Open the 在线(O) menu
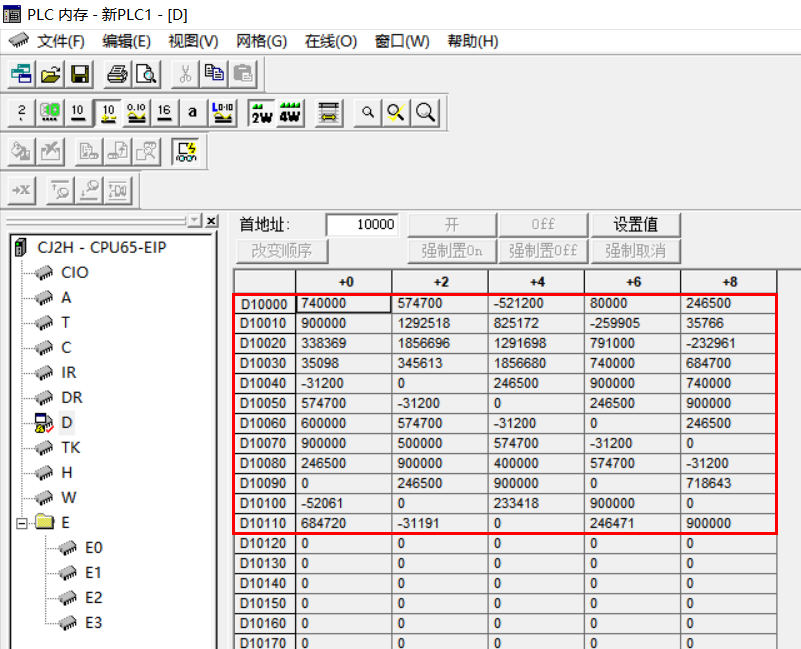801x649 pixels. 331,41
